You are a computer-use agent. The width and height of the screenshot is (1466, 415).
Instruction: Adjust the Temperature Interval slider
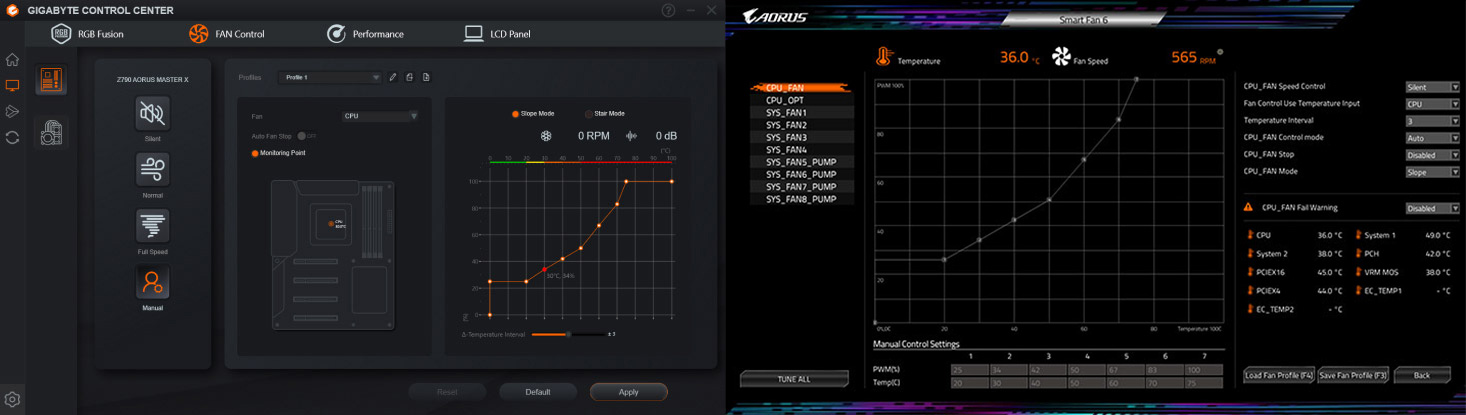[x=568, y=334]
